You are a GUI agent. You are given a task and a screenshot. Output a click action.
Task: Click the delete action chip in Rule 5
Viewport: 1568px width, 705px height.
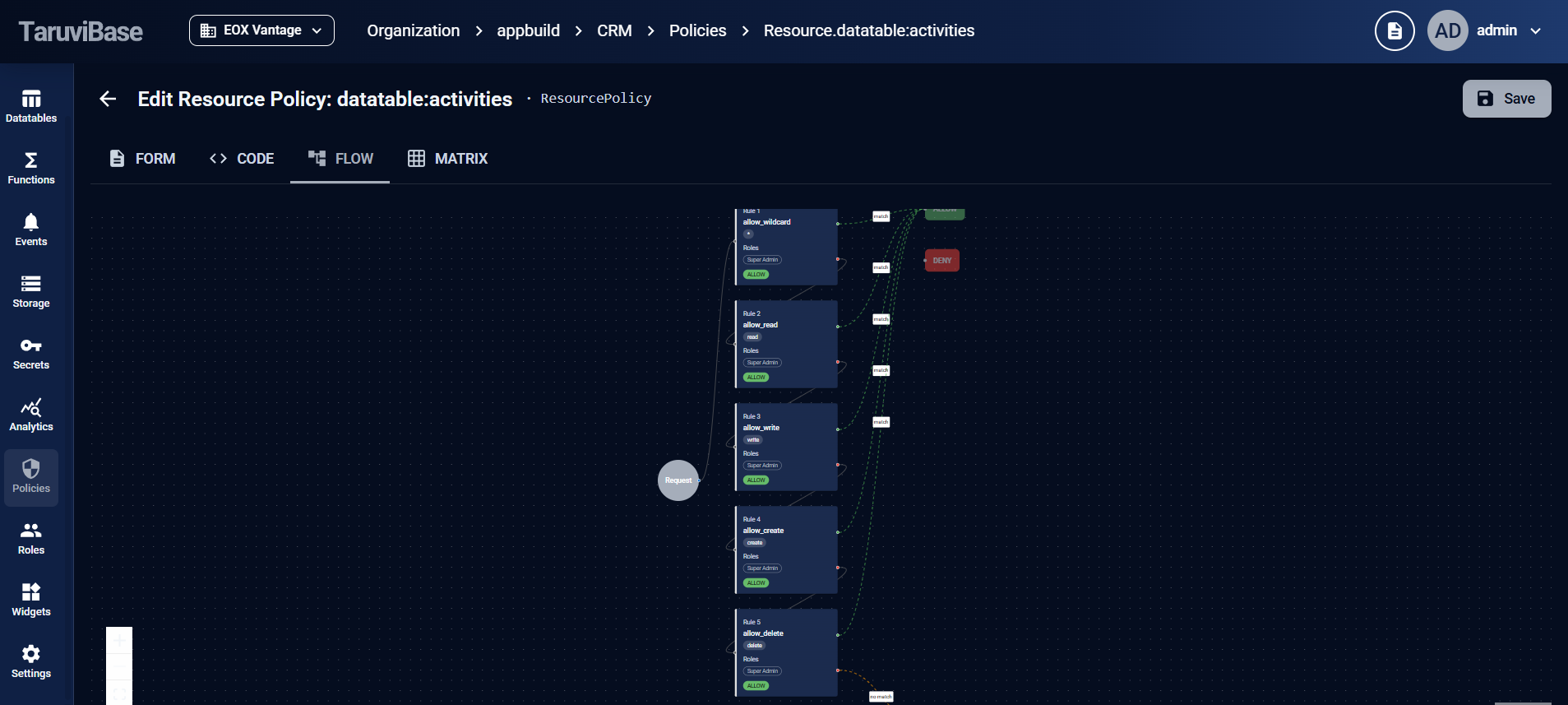click(755, 646)
